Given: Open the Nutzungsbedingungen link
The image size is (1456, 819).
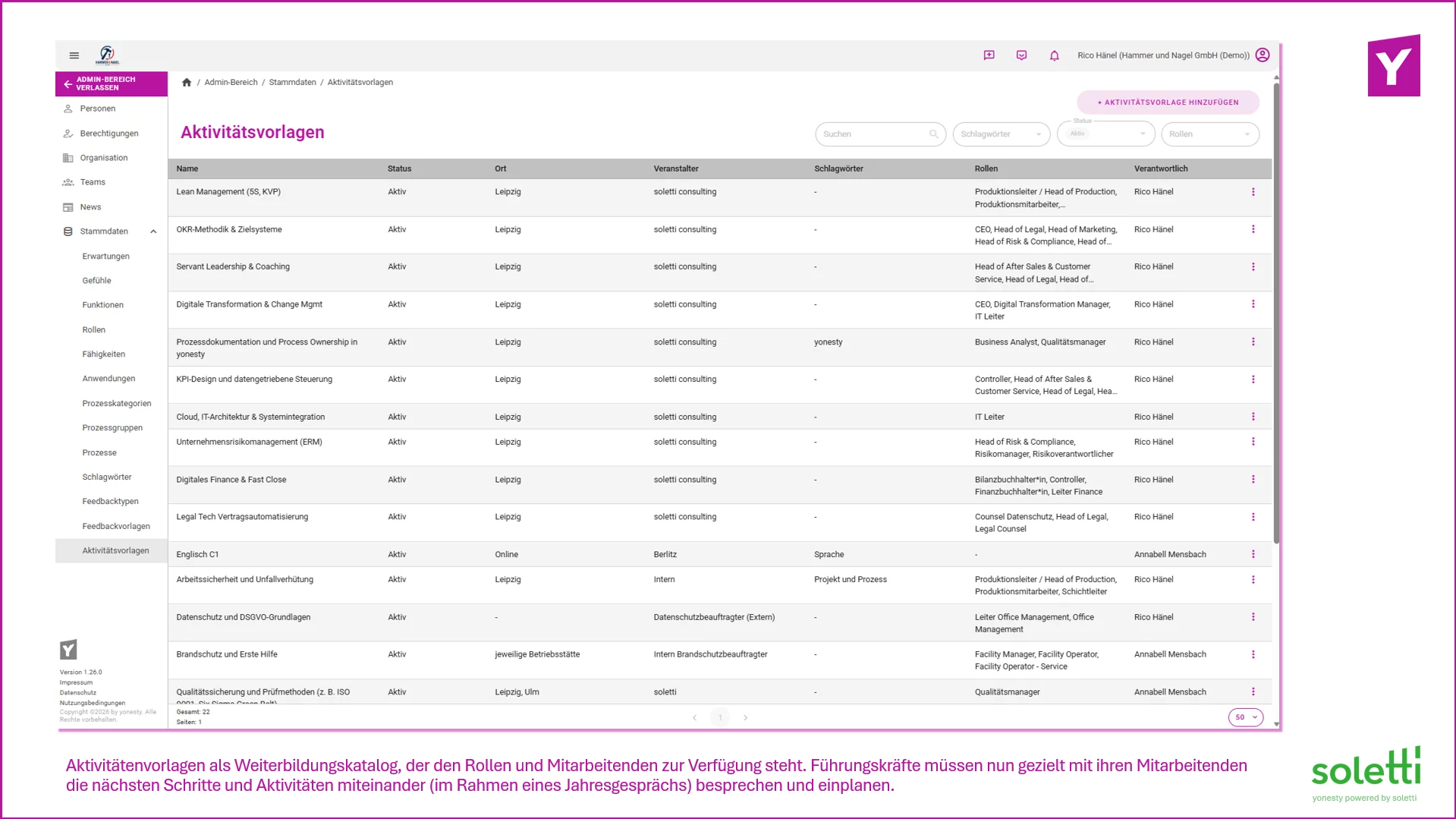Looking at the screenshot, I should coord(93,703).
